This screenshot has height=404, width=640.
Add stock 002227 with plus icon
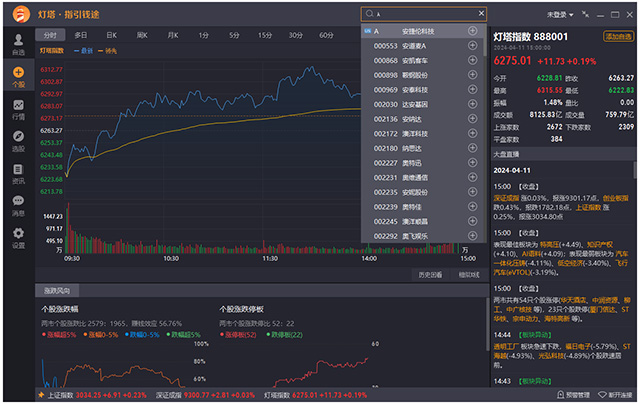coord(473,162)
